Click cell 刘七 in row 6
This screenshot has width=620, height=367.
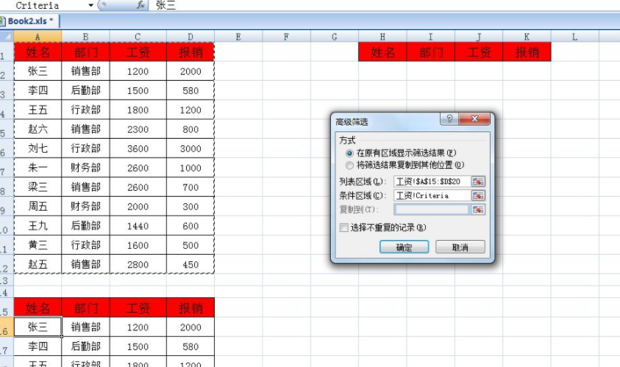[x=38, y=148]
